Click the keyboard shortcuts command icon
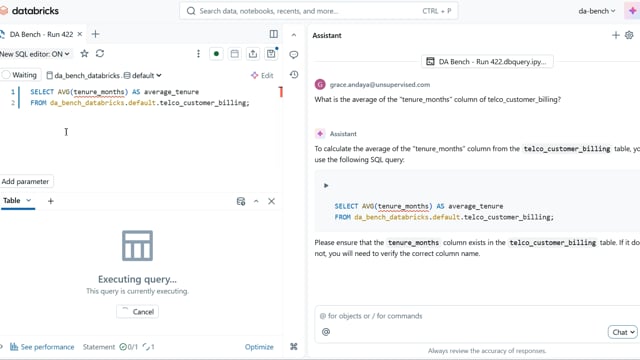This screenshot has height=360, width=640. (x=293, y=347)
